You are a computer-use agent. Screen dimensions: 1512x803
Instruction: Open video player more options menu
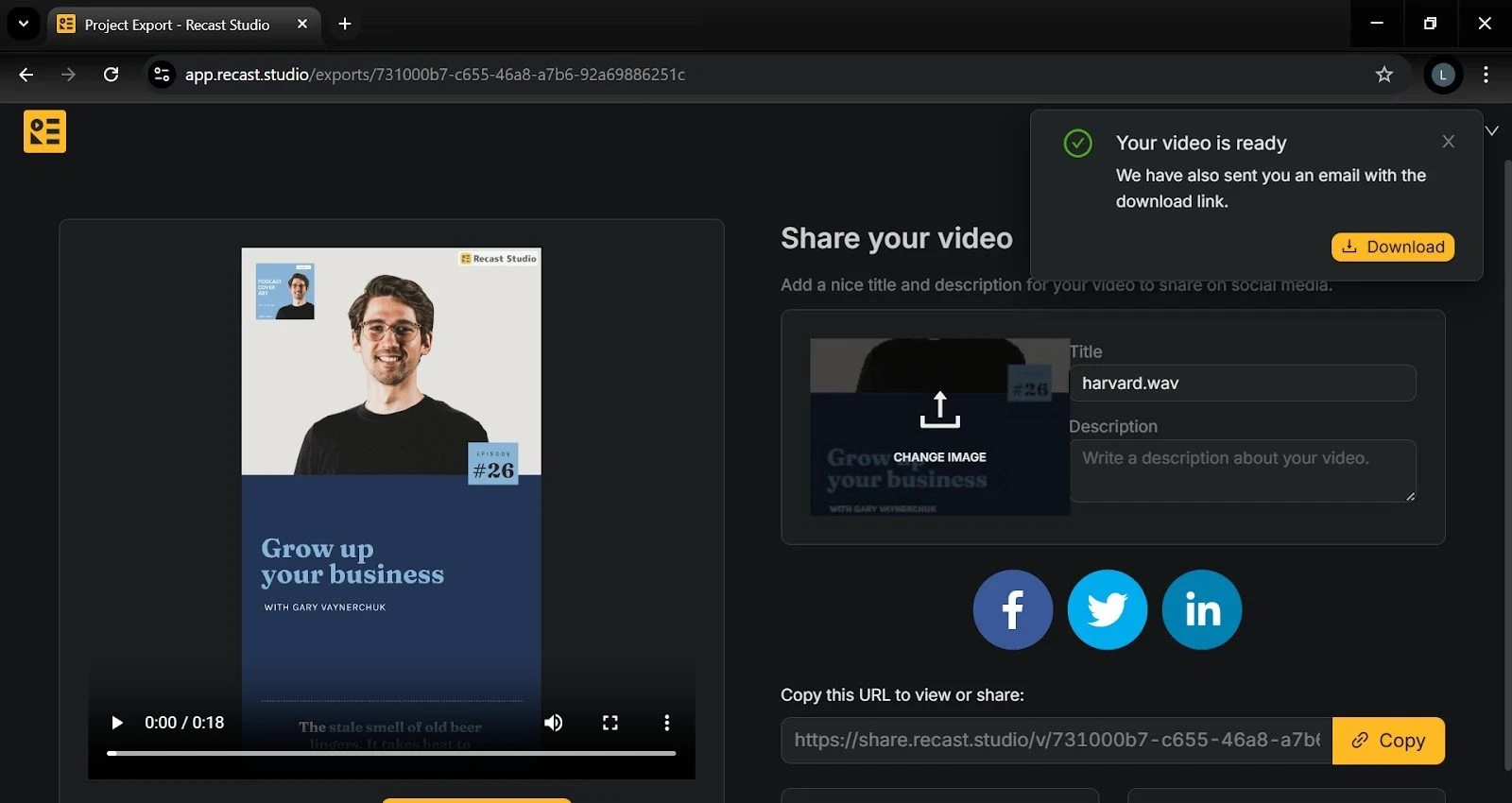pos(667,723)
